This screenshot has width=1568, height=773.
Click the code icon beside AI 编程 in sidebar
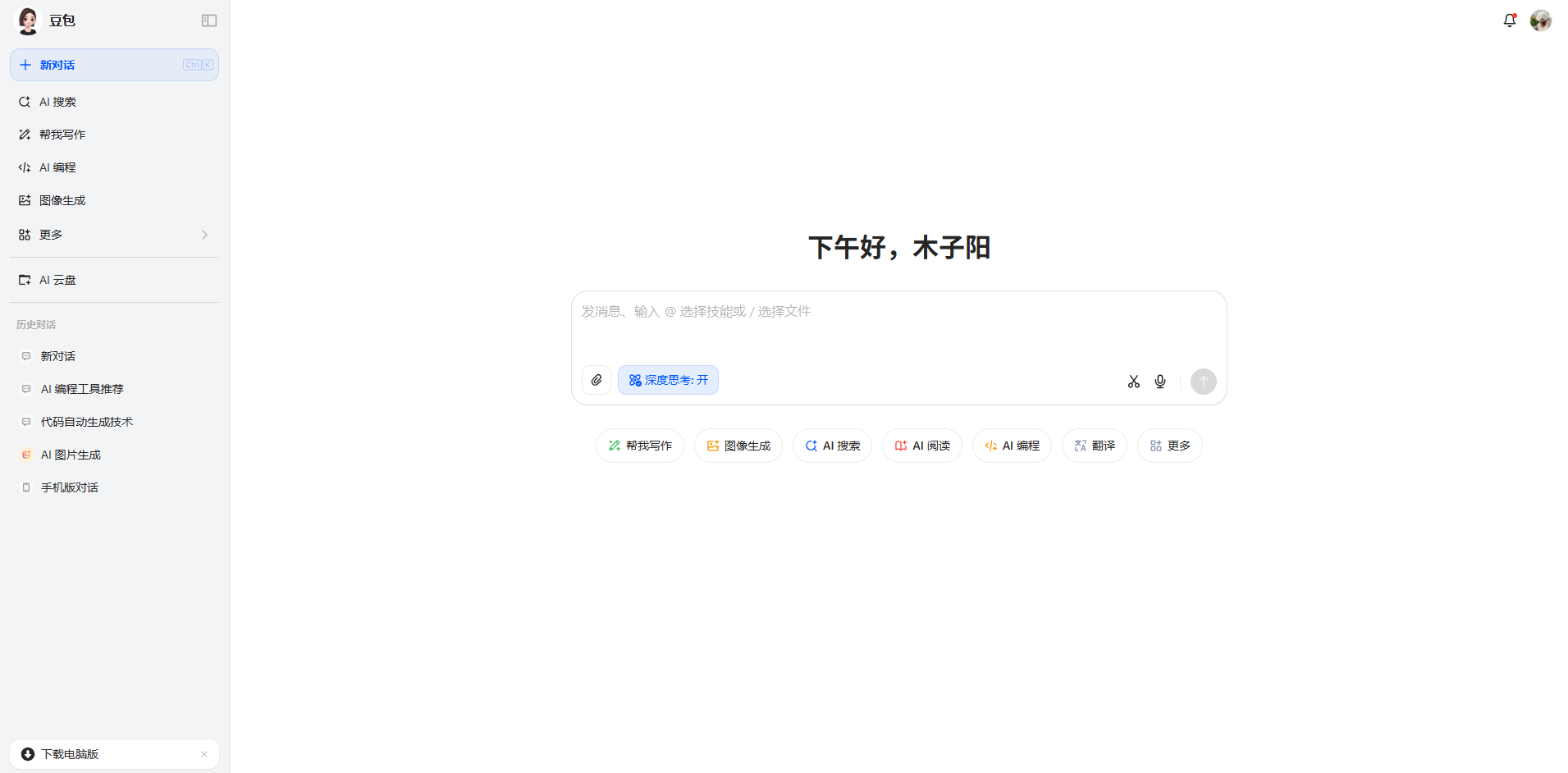(x=25, y=167)
